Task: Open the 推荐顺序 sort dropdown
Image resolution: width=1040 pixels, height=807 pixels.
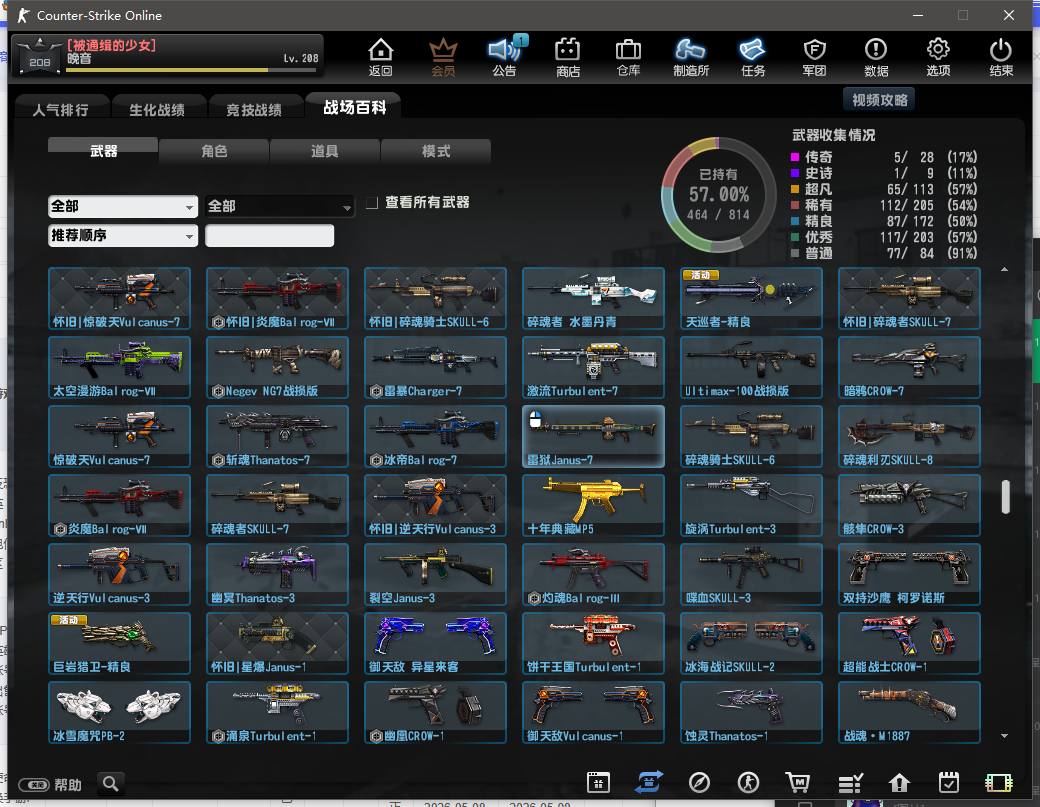Action: tap(123, 235)
